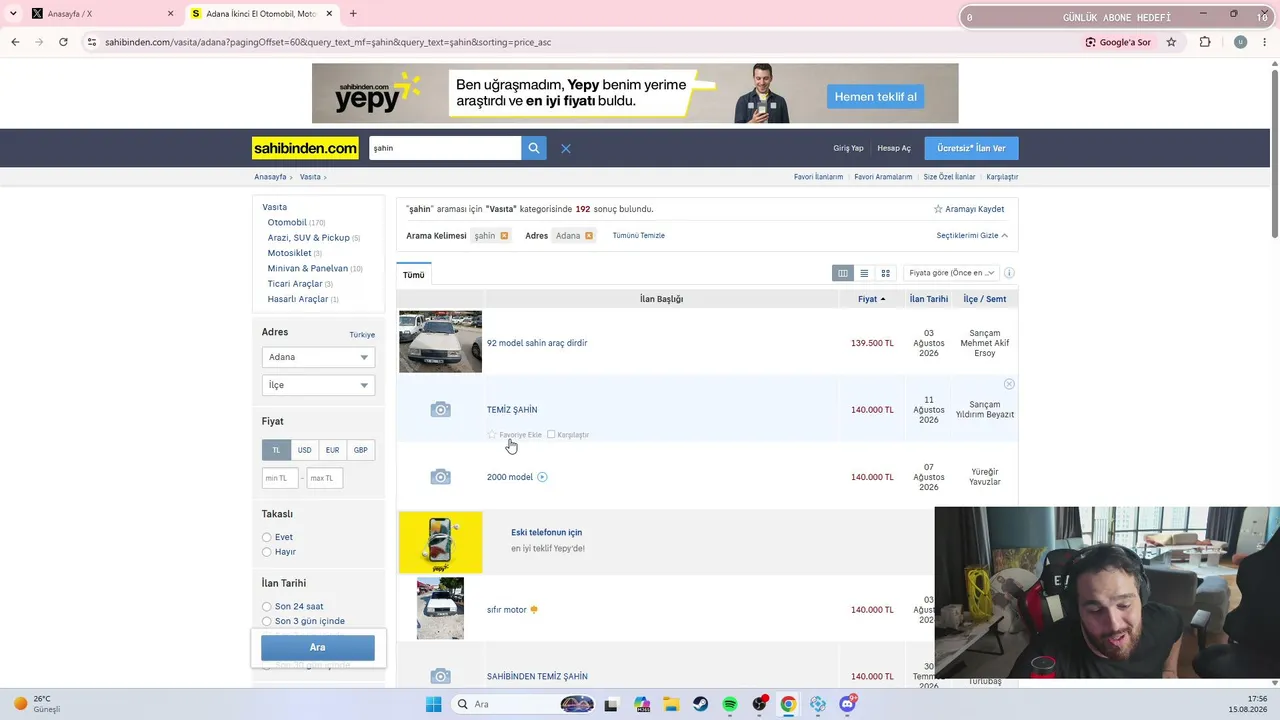Screen dimensions: 1280x720
Task: Select GBP currency toggle
Action: [360, 450]
